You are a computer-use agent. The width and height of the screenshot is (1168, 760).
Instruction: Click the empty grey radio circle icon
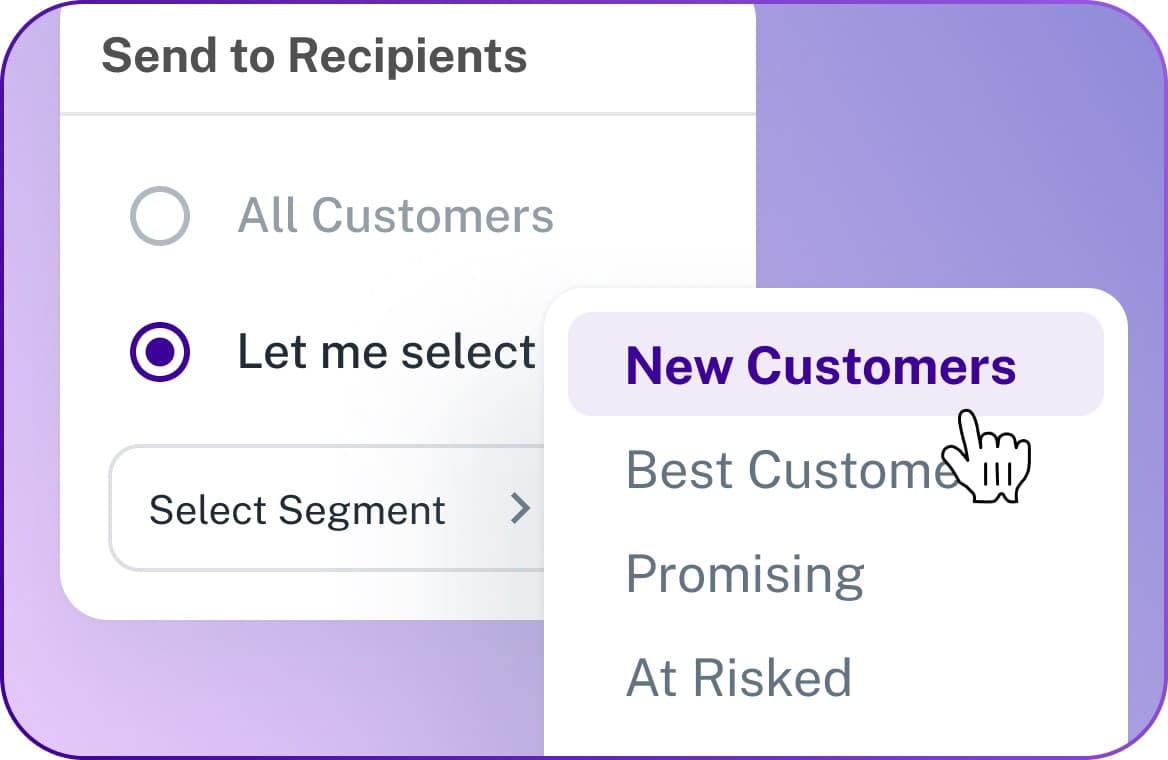coord(160,216)
